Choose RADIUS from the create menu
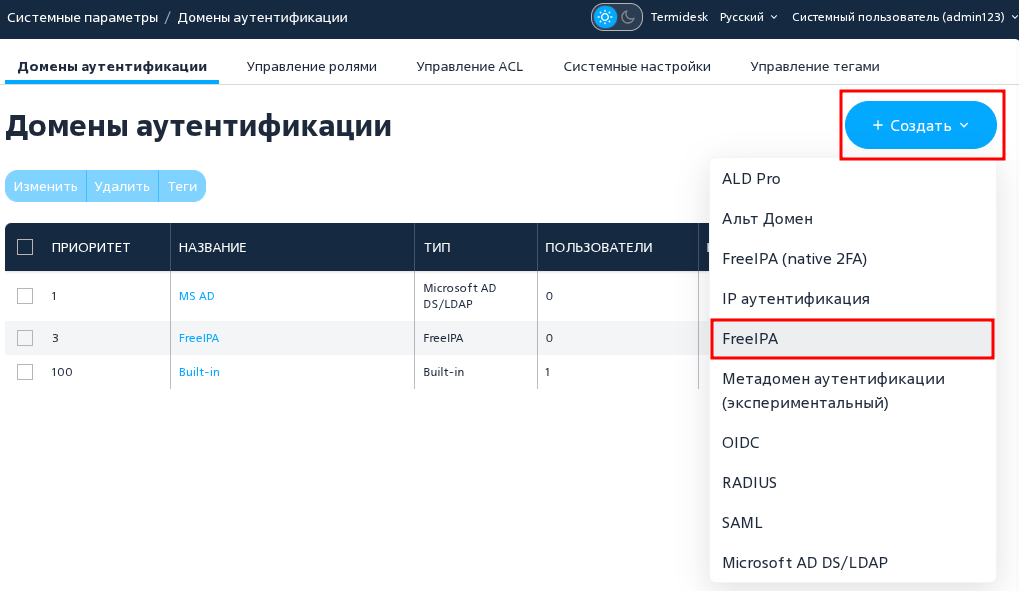 pos(853,482)
